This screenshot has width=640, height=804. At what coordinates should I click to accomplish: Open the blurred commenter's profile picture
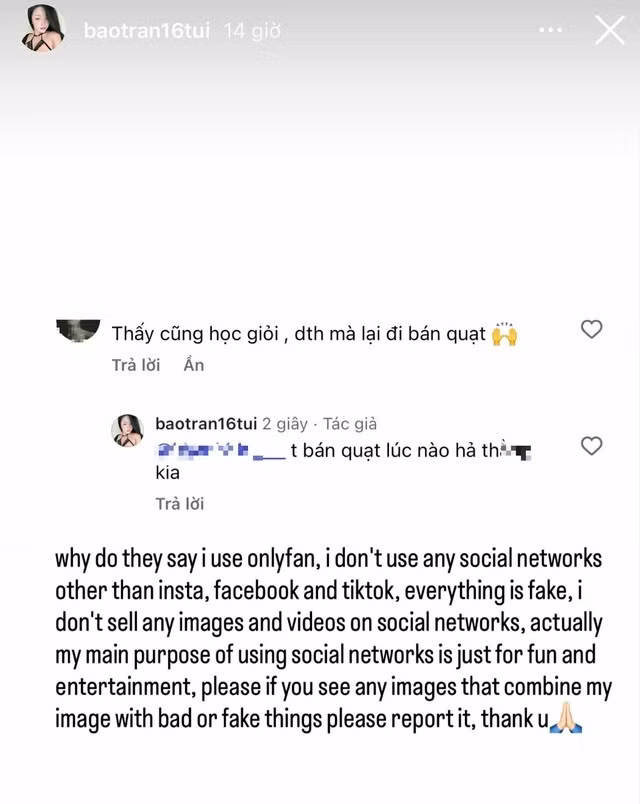coord(76,332)
